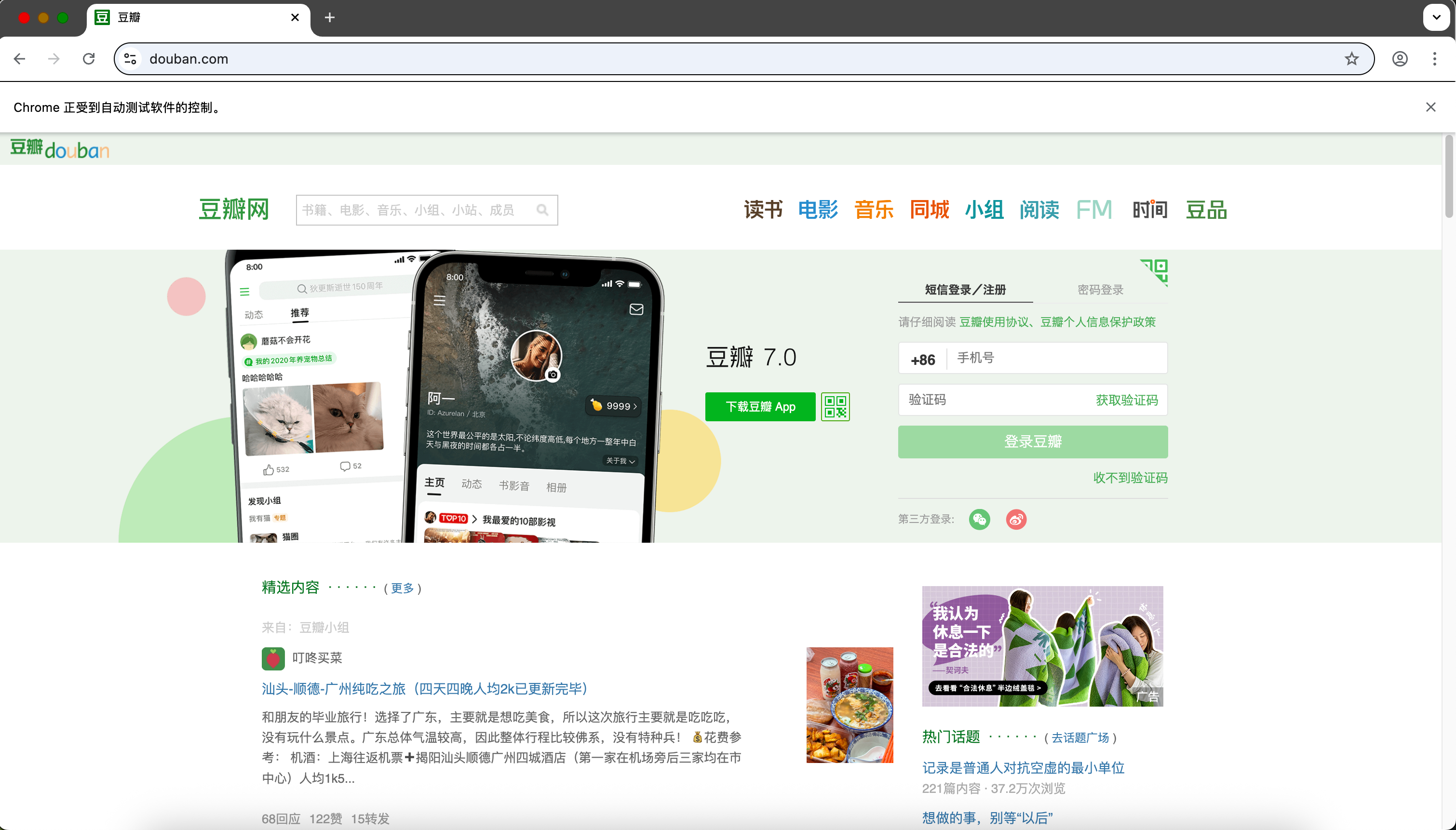Image resolution: width=1456 pixels, height=830 pixels.
Task: Open the 合法休息 blanket ad banner
Action: (x=1043, y=646)
